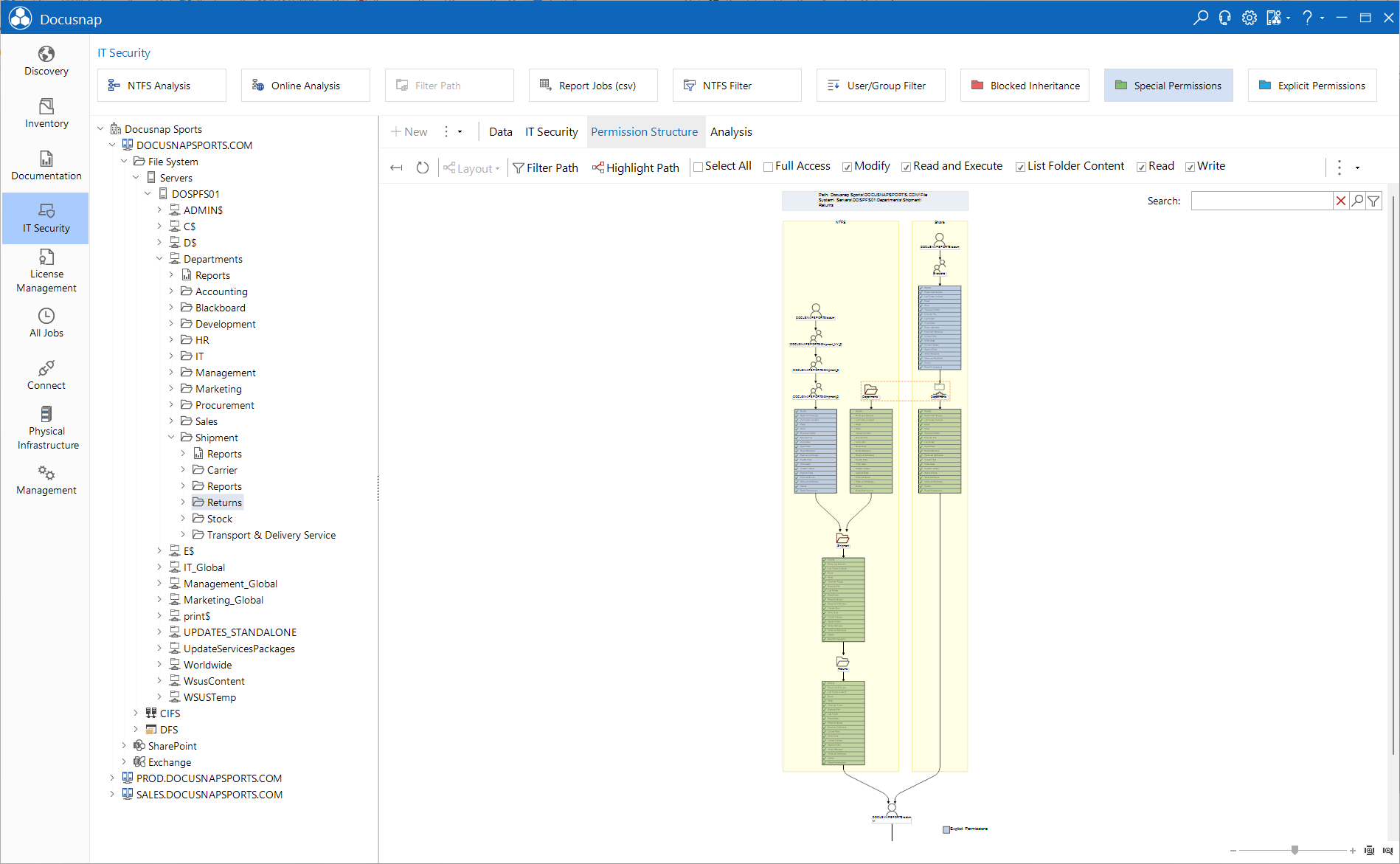Click the User/Group Filter button
Viewport: 1400px width, 864px height.
881,86
